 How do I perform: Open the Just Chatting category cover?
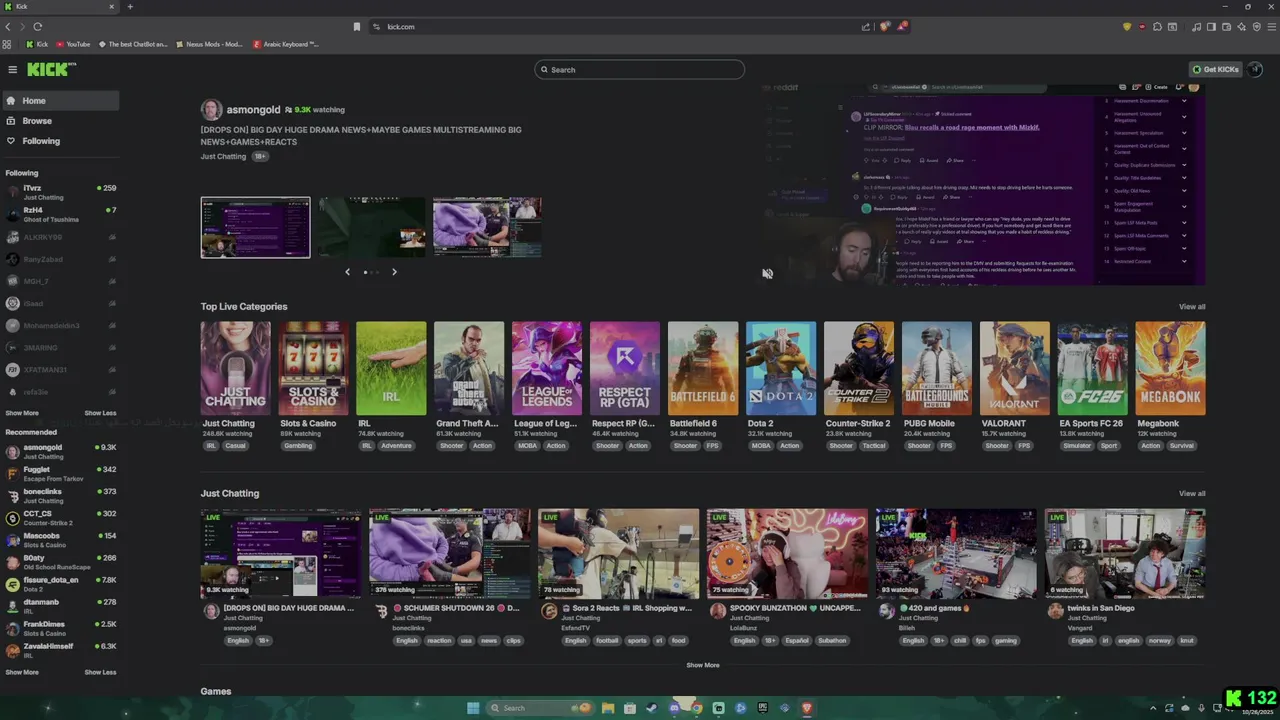coord(235,368)
